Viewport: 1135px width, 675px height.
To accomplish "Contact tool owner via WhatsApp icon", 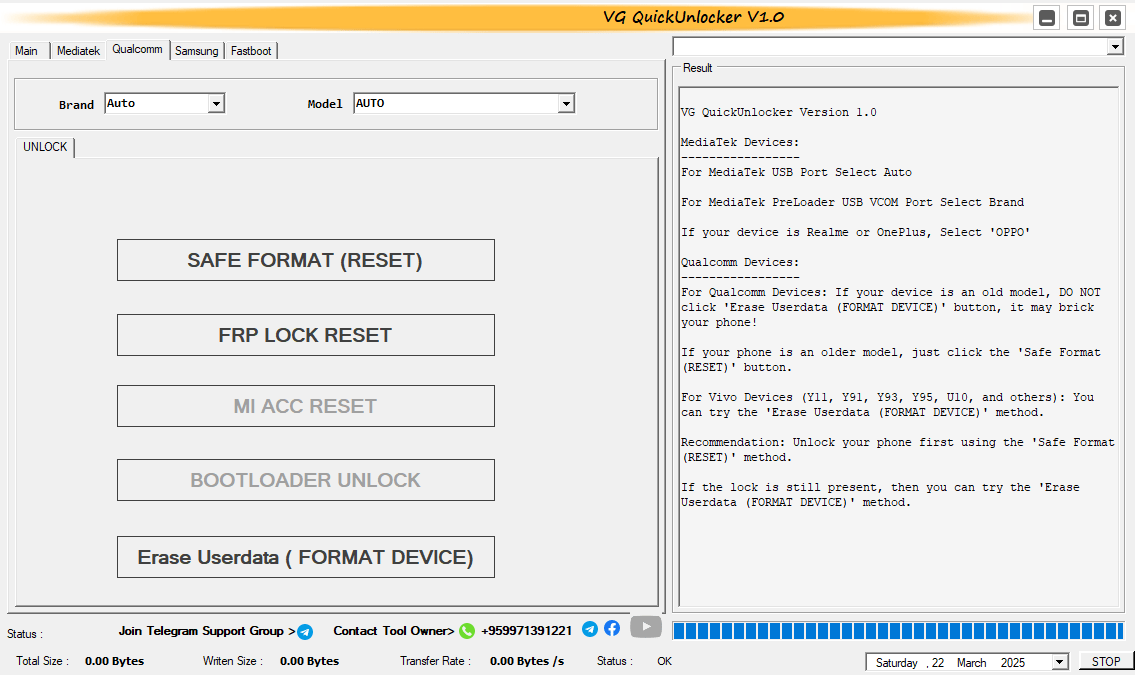I will tap(465, 631).
